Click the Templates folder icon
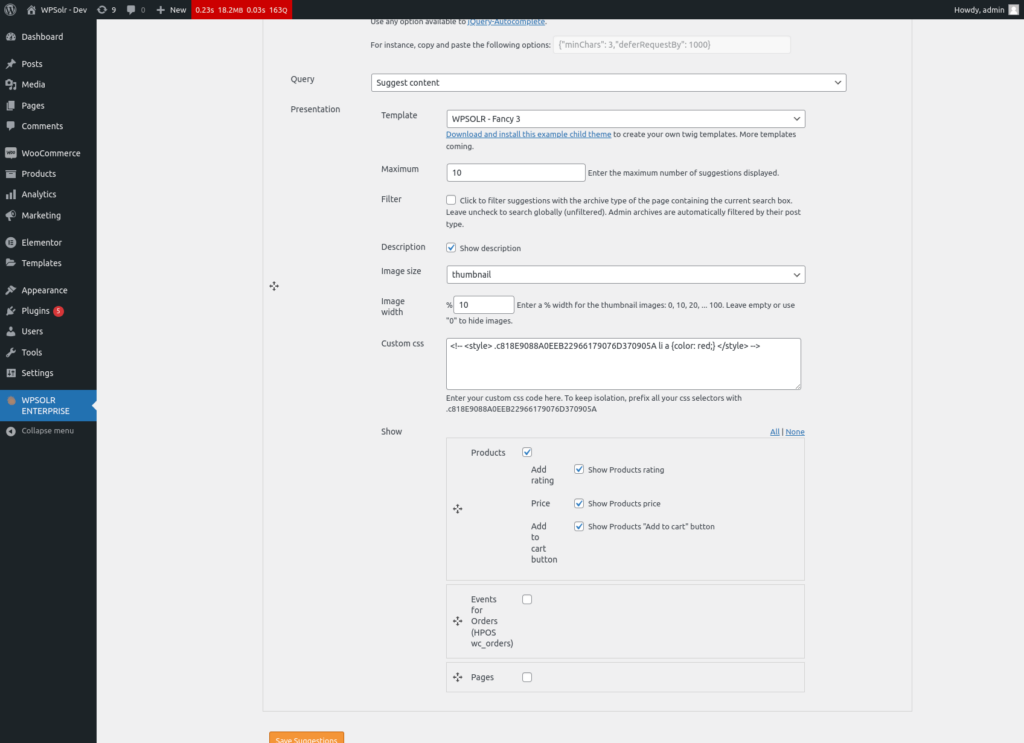 (x=10, y=263)
